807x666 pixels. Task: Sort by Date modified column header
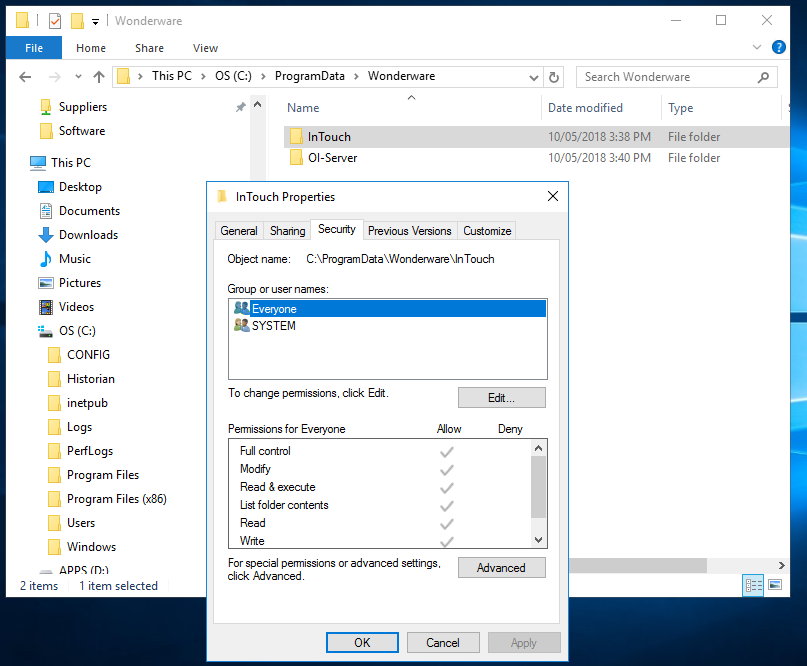tap(585, 108)
